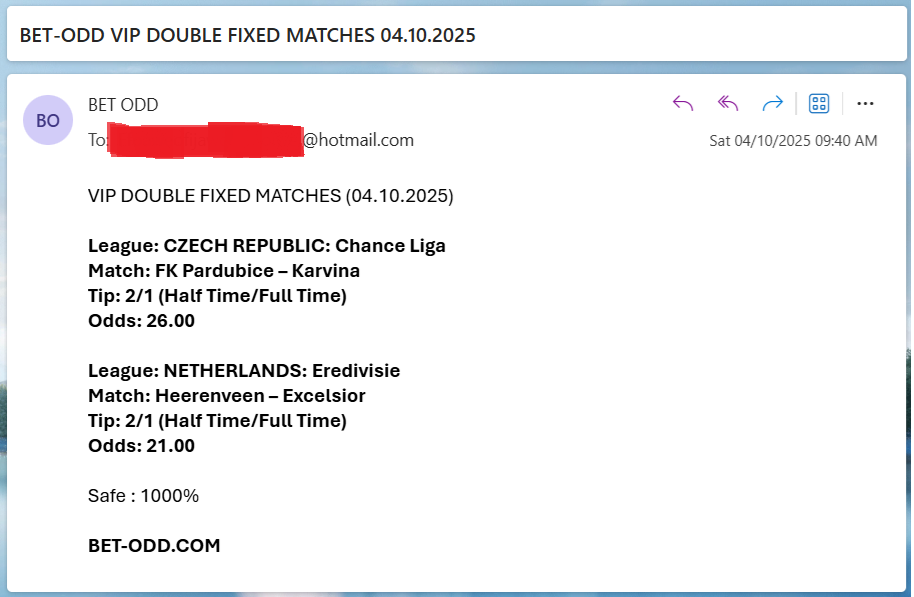Click the sender name BET ODD
914x597 pixels.
123,105
